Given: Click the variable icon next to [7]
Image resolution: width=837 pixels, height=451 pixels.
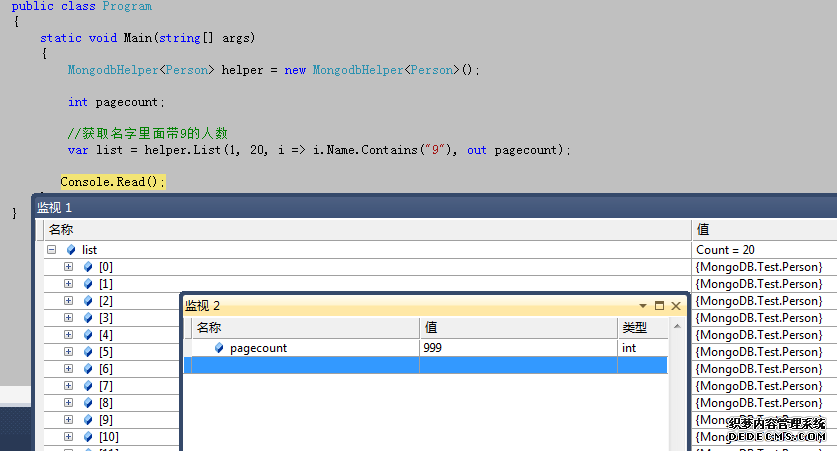Looking at the screenshot, I should tap(88, 386).
